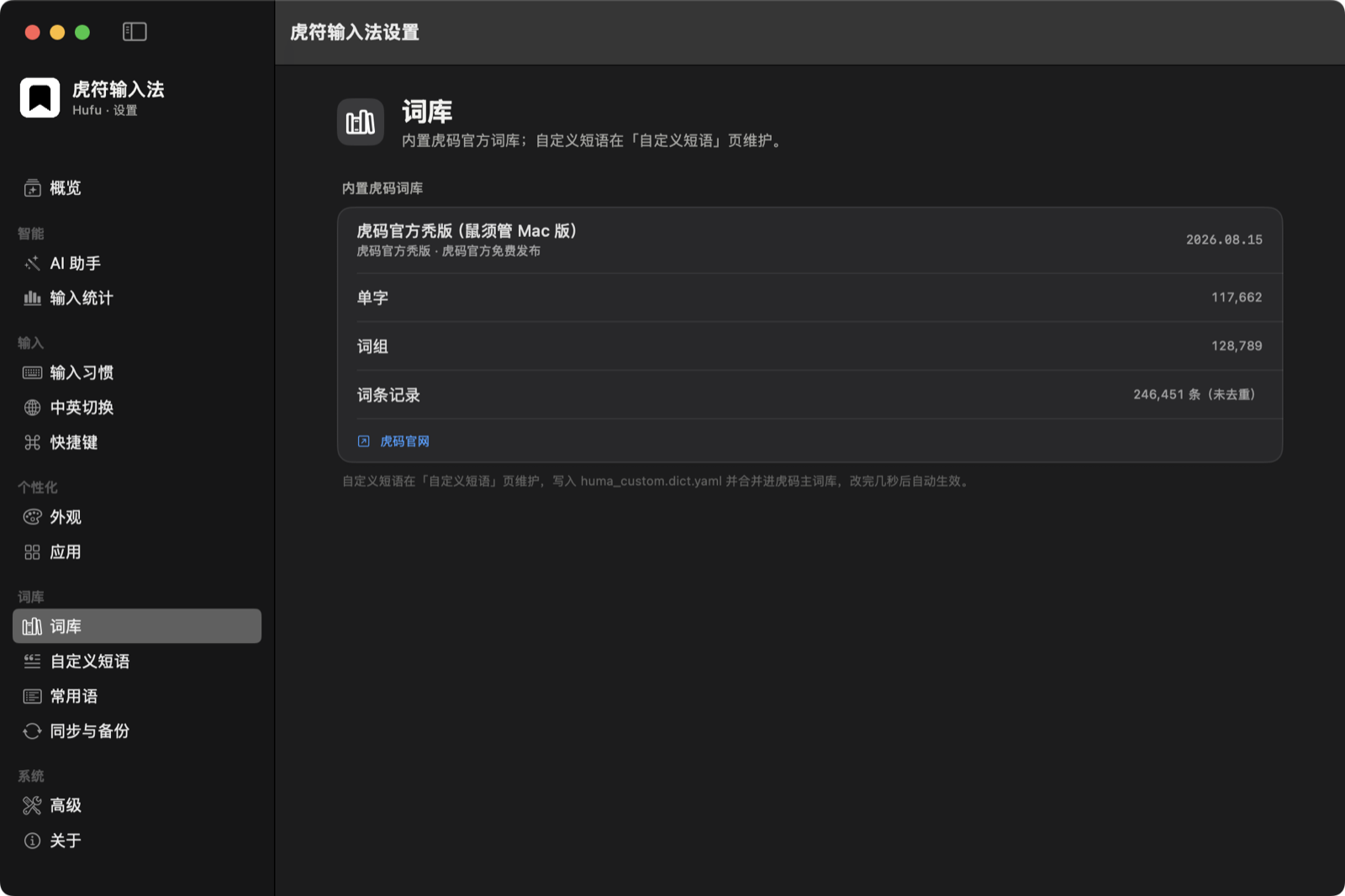The height and width of the screenshot is (896, 1345).
Task: Click the 输入习惯 keyboard icon
Action: pyautogui.click(x=32, y=372)
